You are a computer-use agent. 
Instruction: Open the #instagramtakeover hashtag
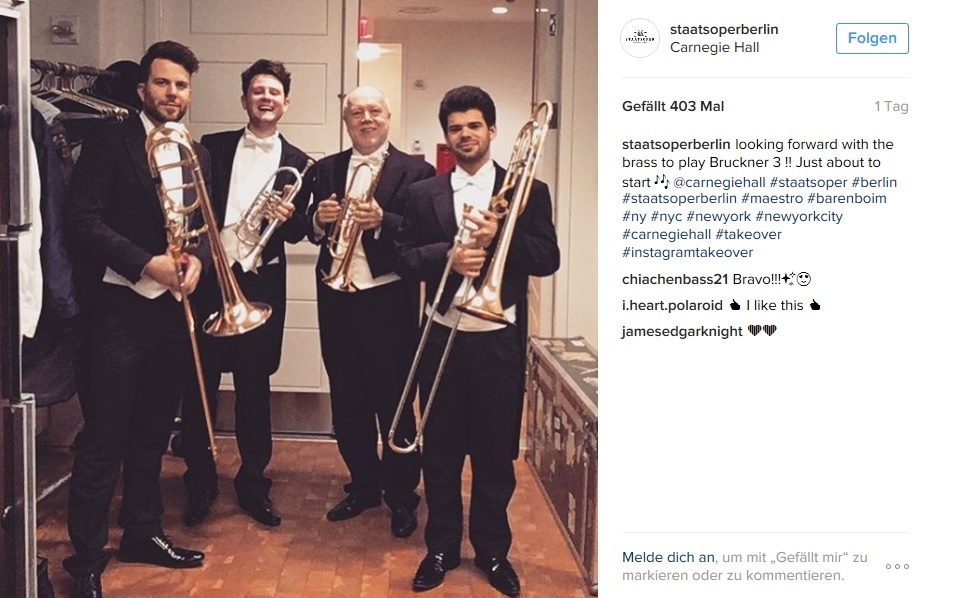688,252
